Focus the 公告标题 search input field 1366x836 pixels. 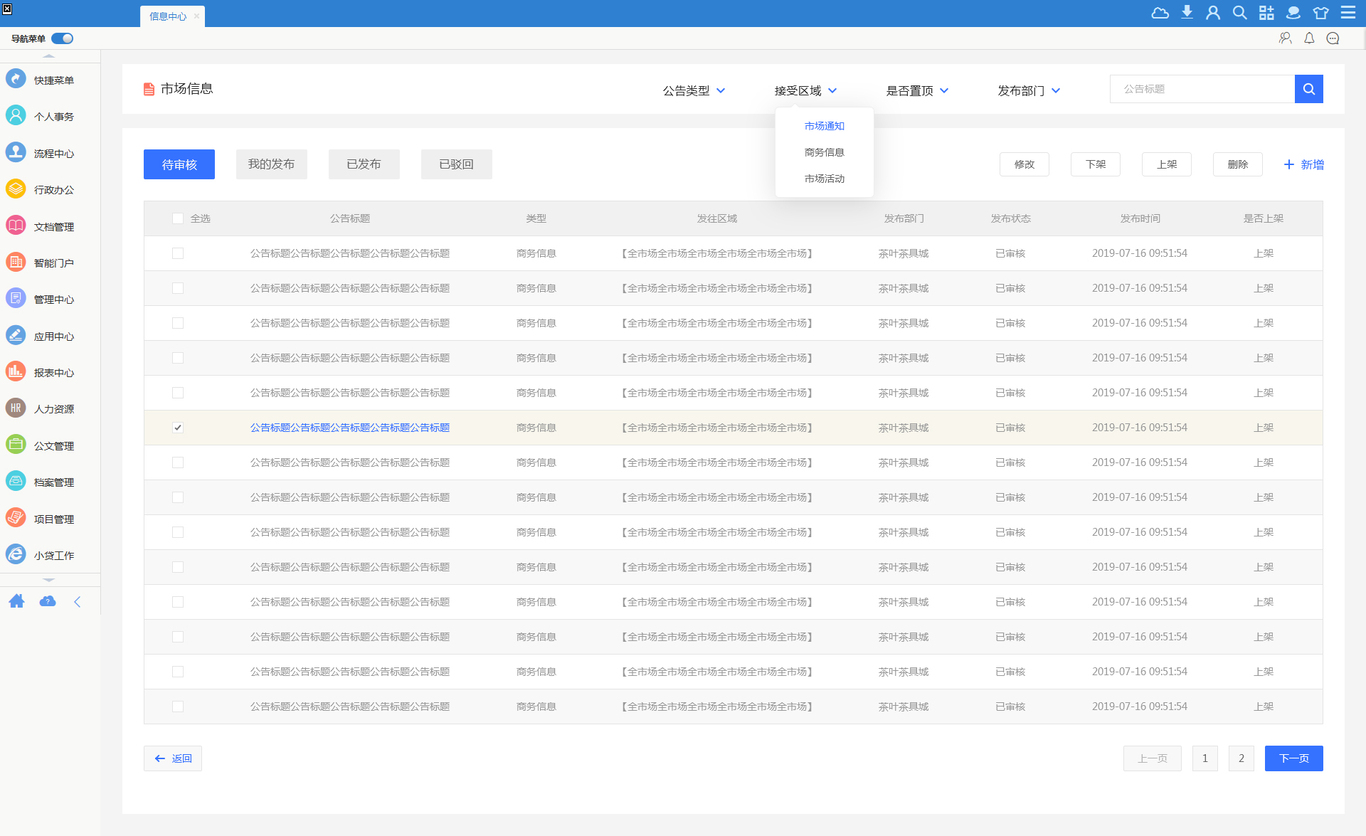tap(1202, 89)
